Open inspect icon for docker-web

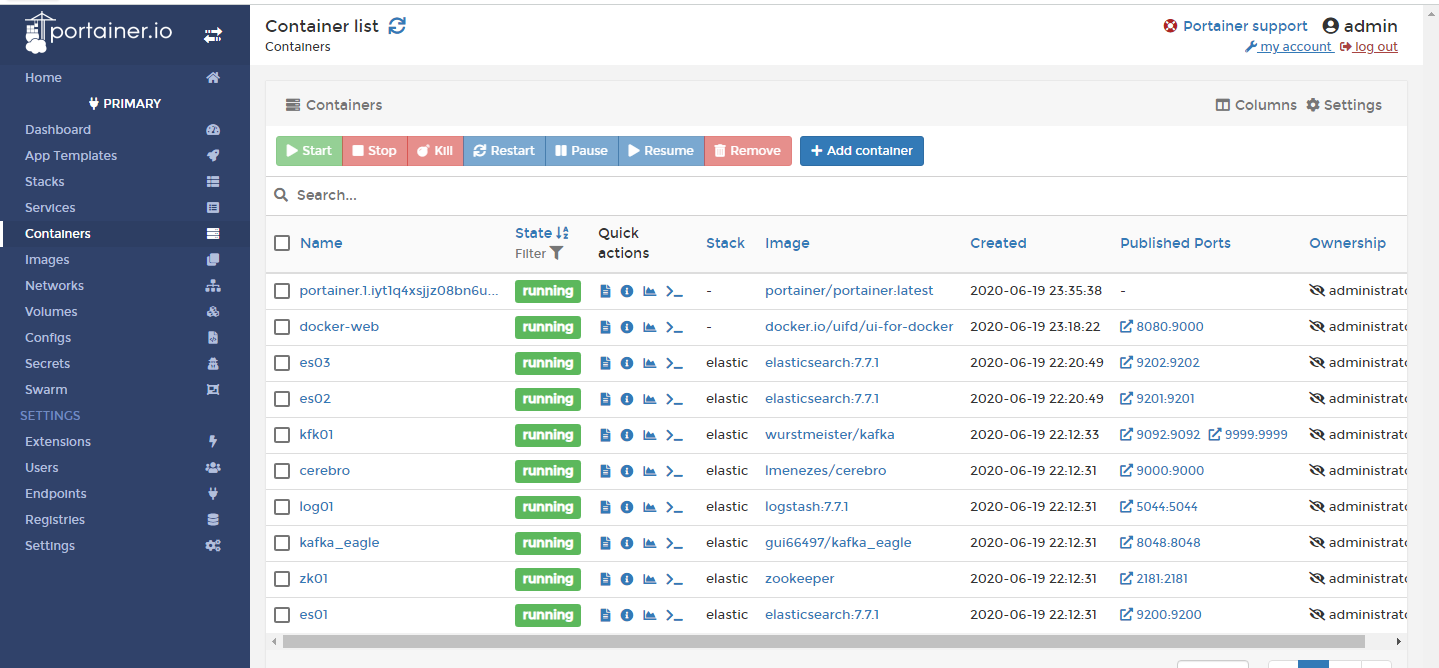(x=627, y=327)
